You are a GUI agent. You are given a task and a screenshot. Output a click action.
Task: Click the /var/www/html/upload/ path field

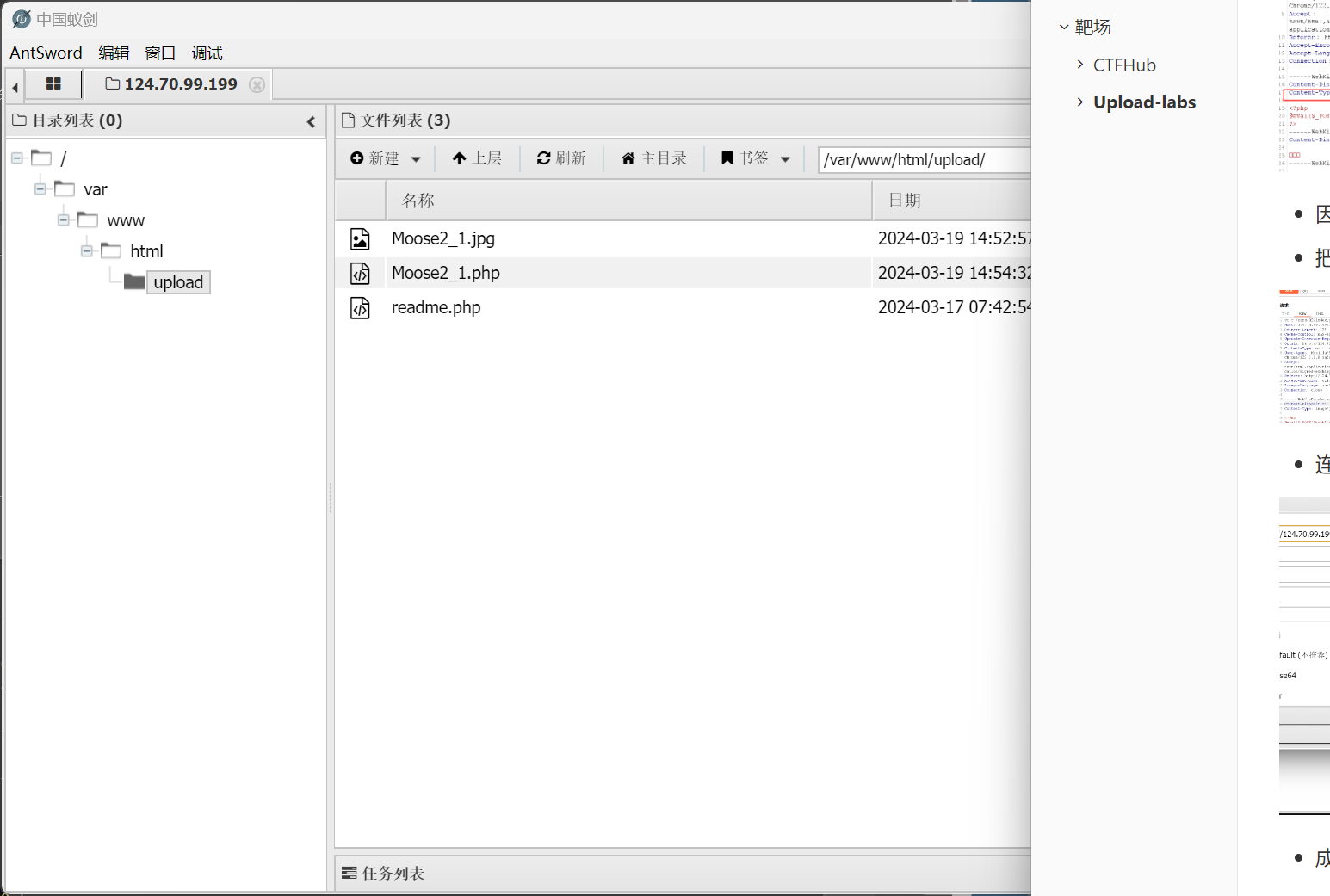click(x=921, y=159)
